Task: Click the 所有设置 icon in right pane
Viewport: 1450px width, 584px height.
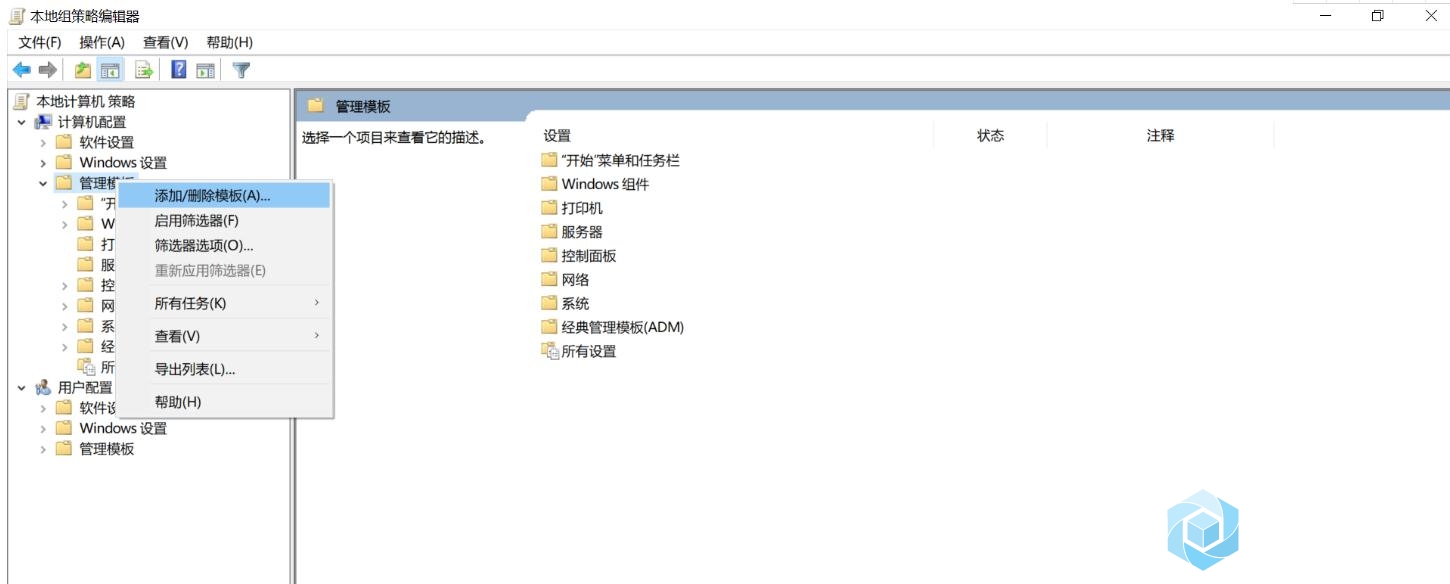Action: (549, 351)
